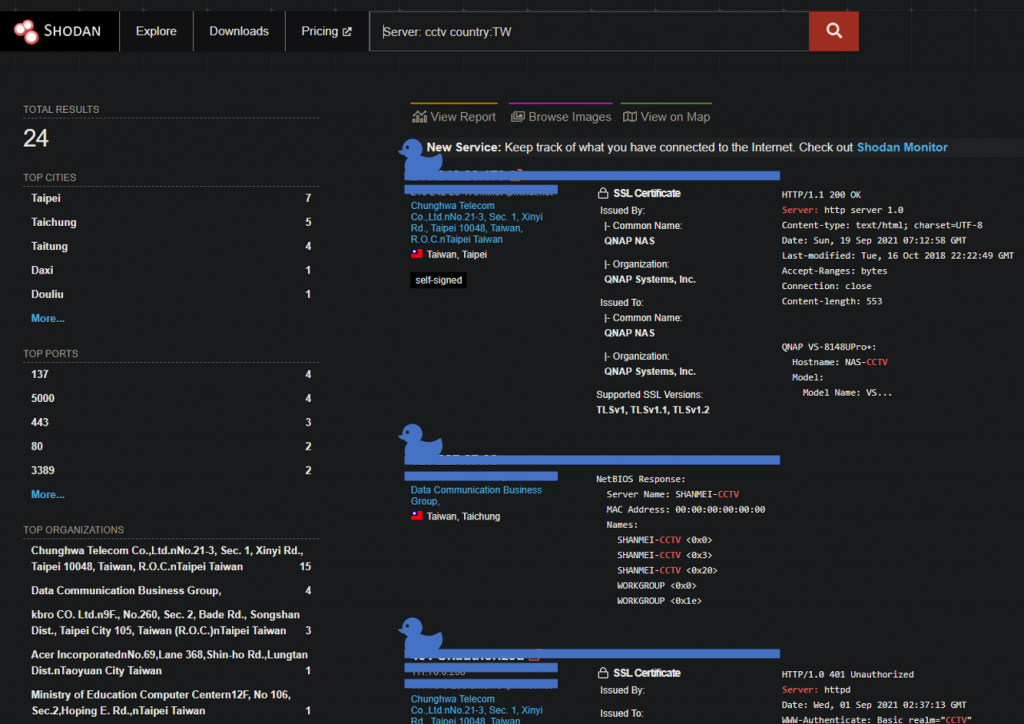Filter results by port 443
1024x724 pixels.
[171, 422]
